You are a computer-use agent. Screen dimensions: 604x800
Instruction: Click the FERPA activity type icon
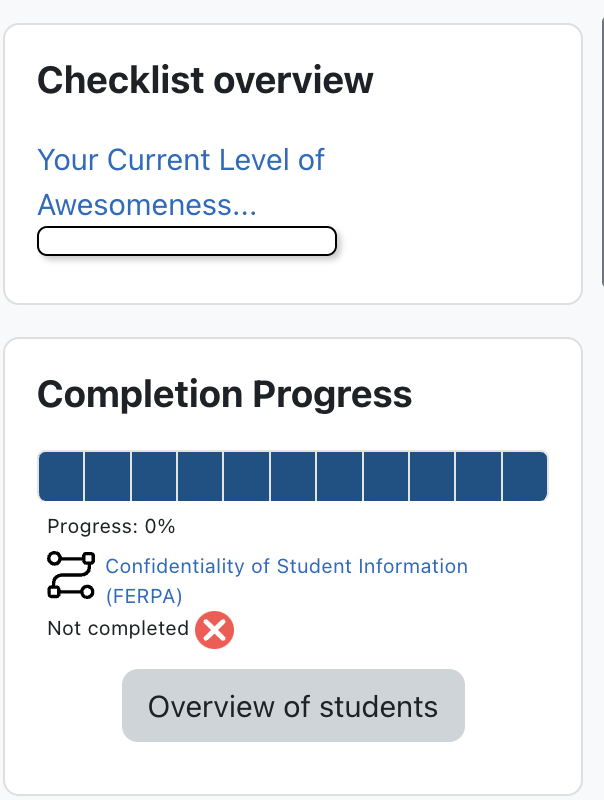[x=71, y=575]
